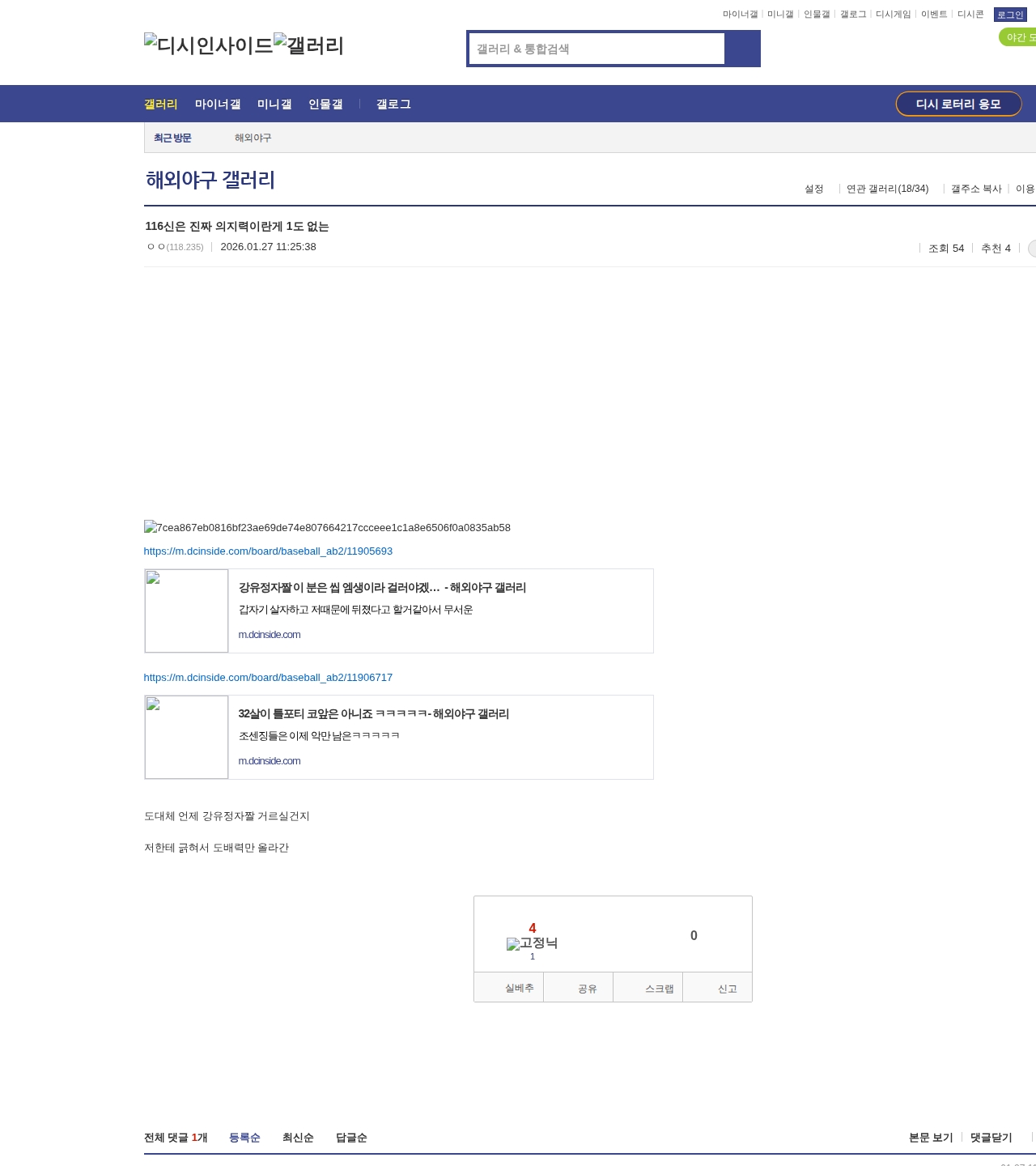Open 해외야구 from recent visits
The image size is (1036, 1166).
point(253,138)
